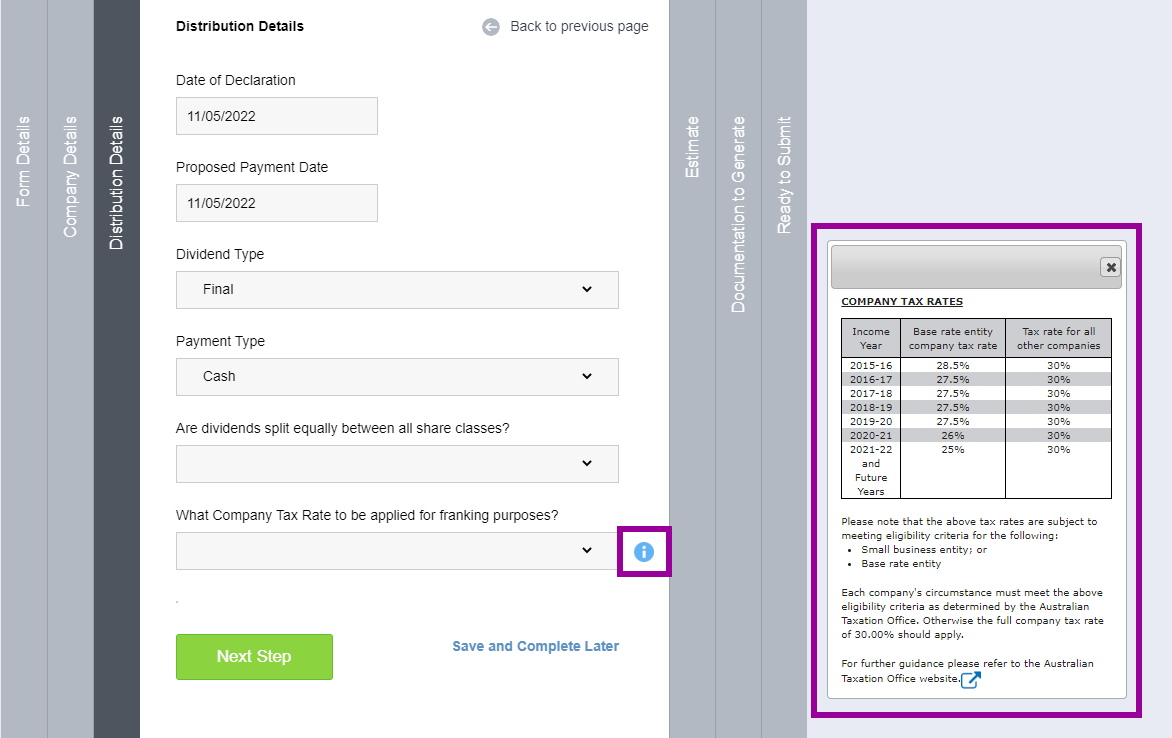Open the Company Details tab
The image size is (1172, 738).
point(70,177)
